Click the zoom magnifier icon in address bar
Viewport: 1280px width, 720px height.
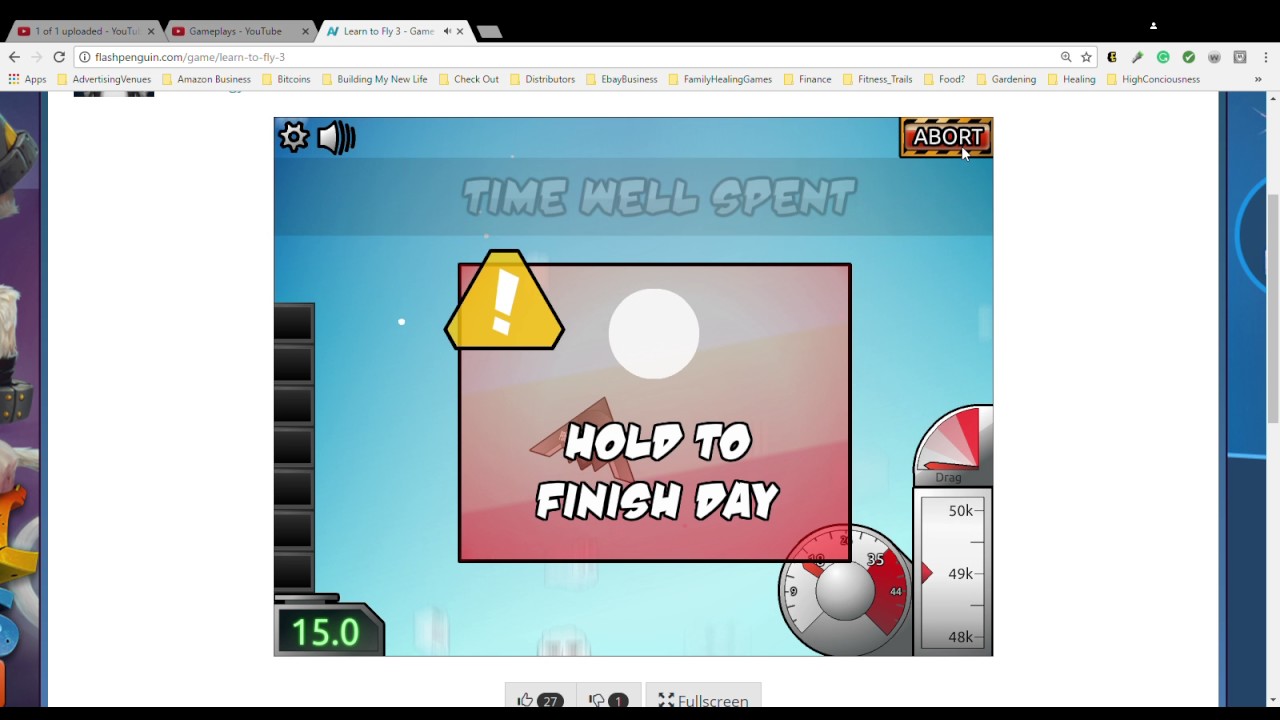tap(1066, 57)
